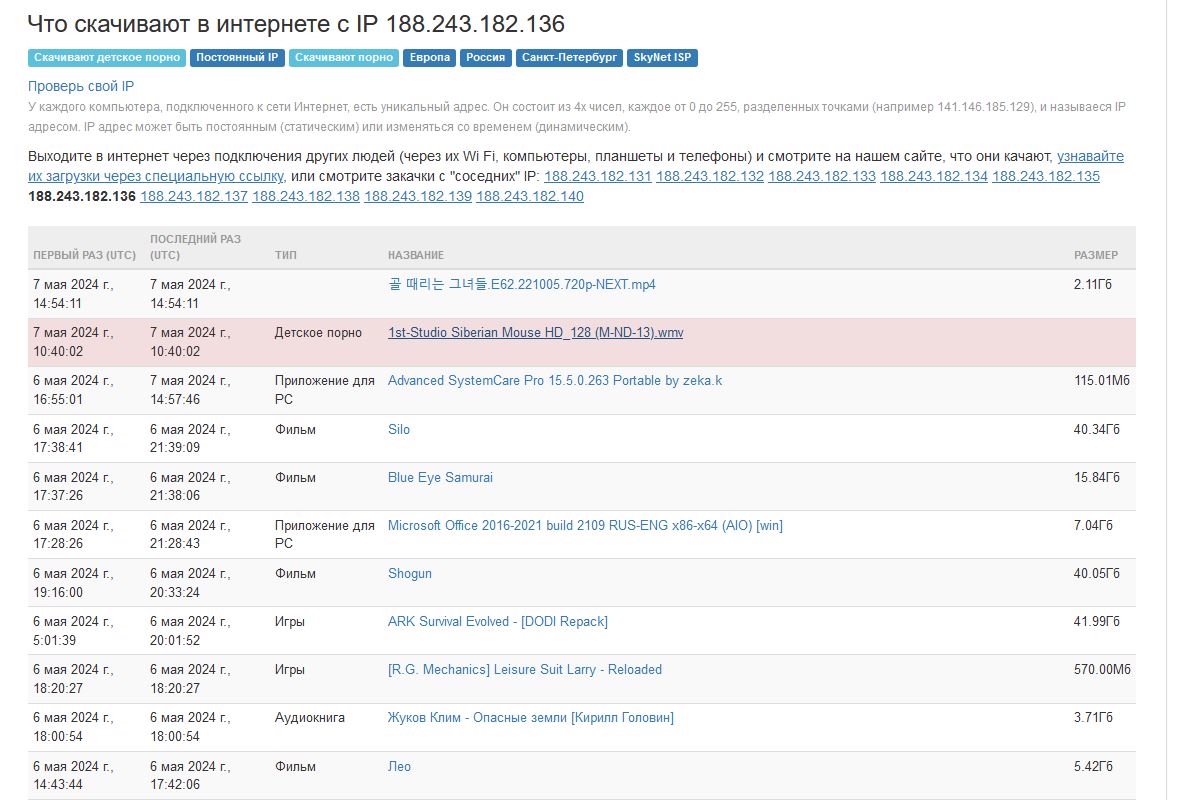This screenshot has height=800, width=1199.
Task: Open the Advanced SystemCare Pro 15.5.0.263 link
Action: point(554,380)
